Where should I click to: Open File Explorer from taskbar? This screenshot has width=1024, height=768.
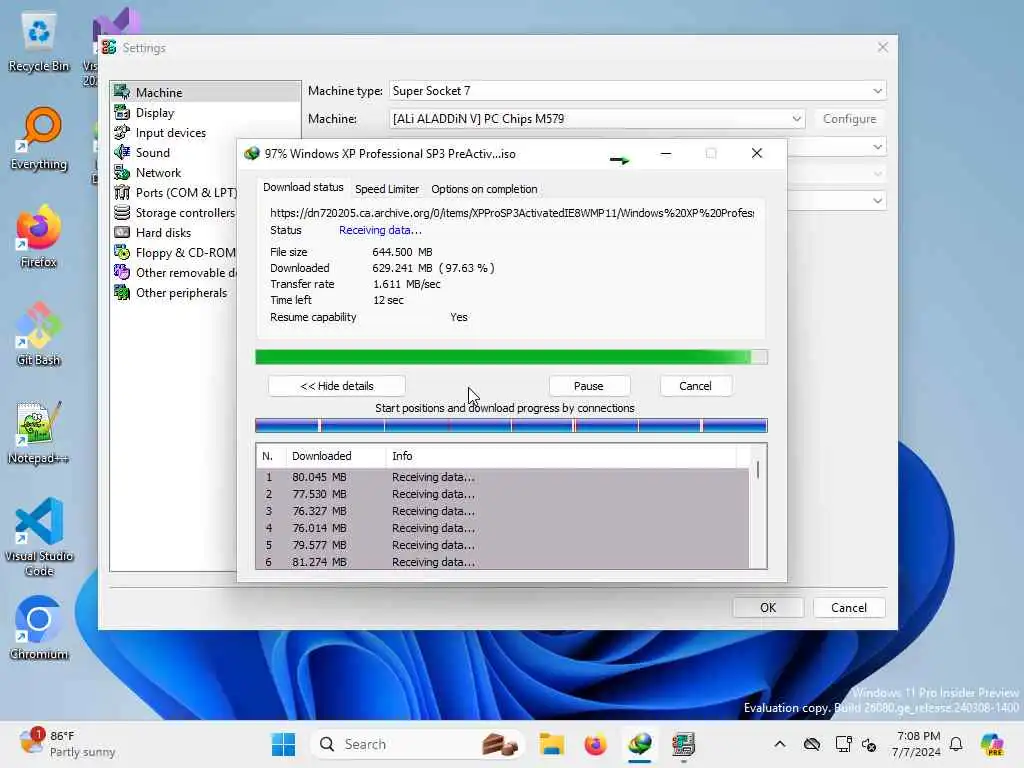pos(551,744)
